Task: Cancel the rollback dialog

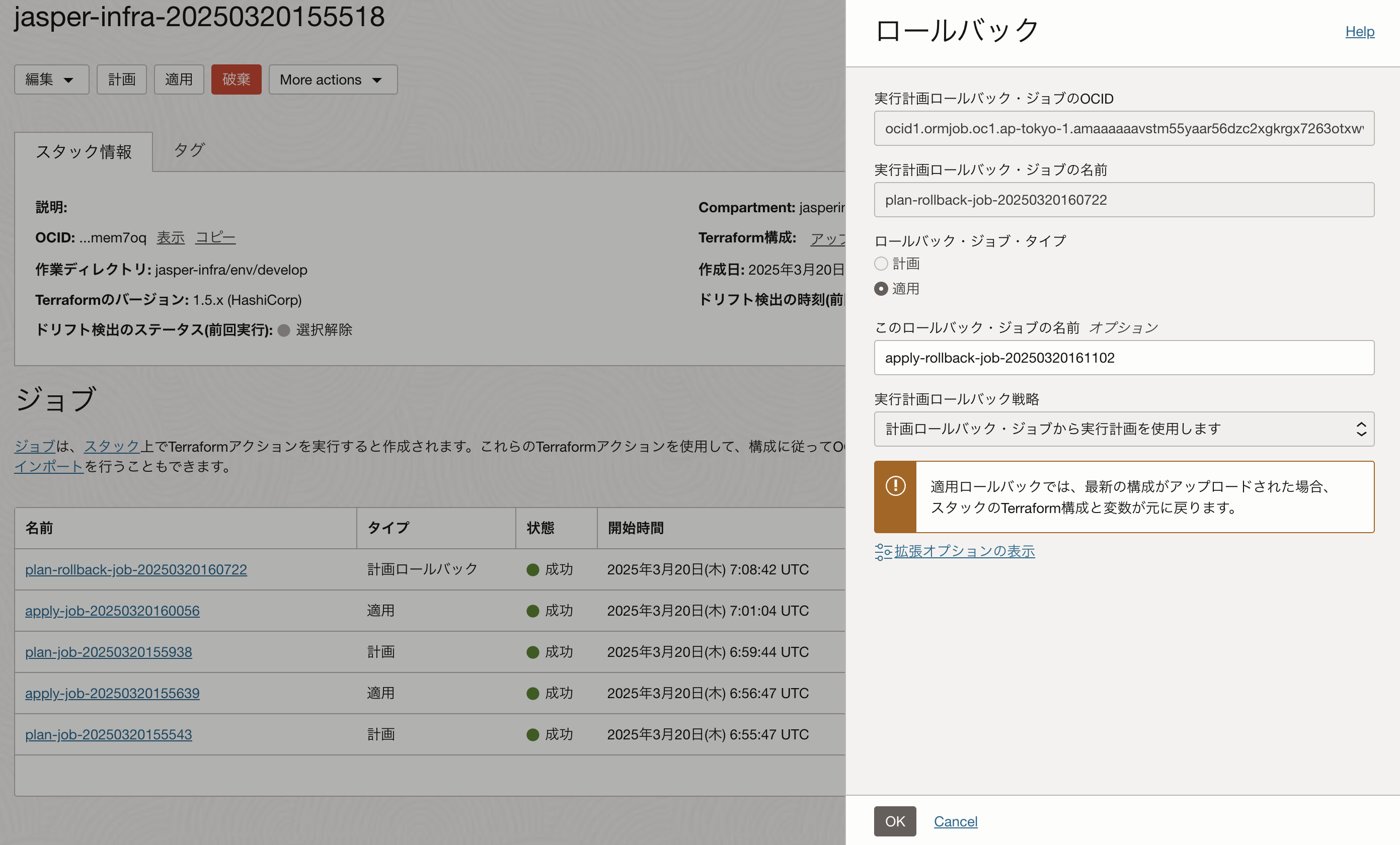Action: pos(956,821)
